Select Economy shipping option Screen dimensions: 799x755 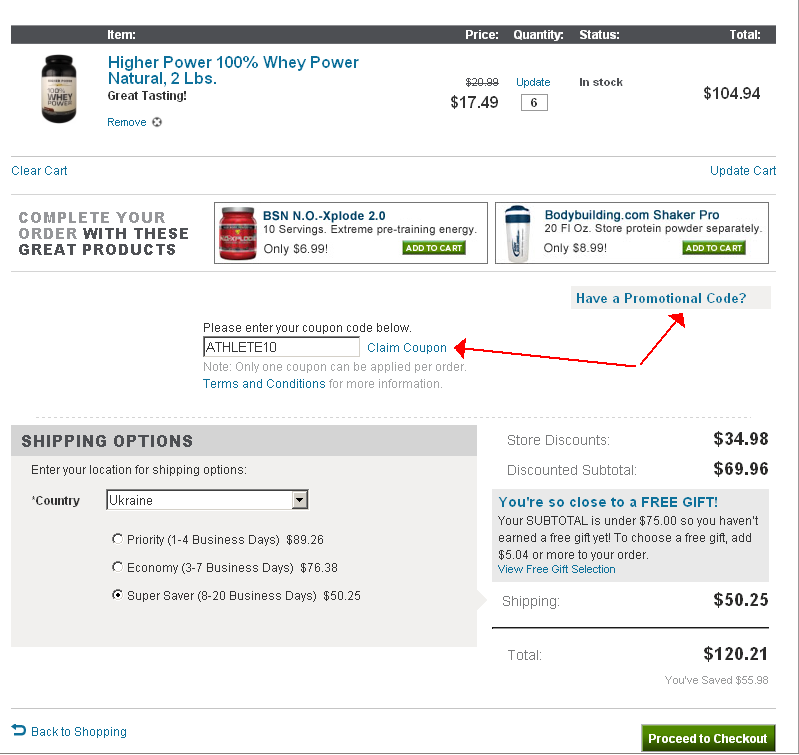118,568
